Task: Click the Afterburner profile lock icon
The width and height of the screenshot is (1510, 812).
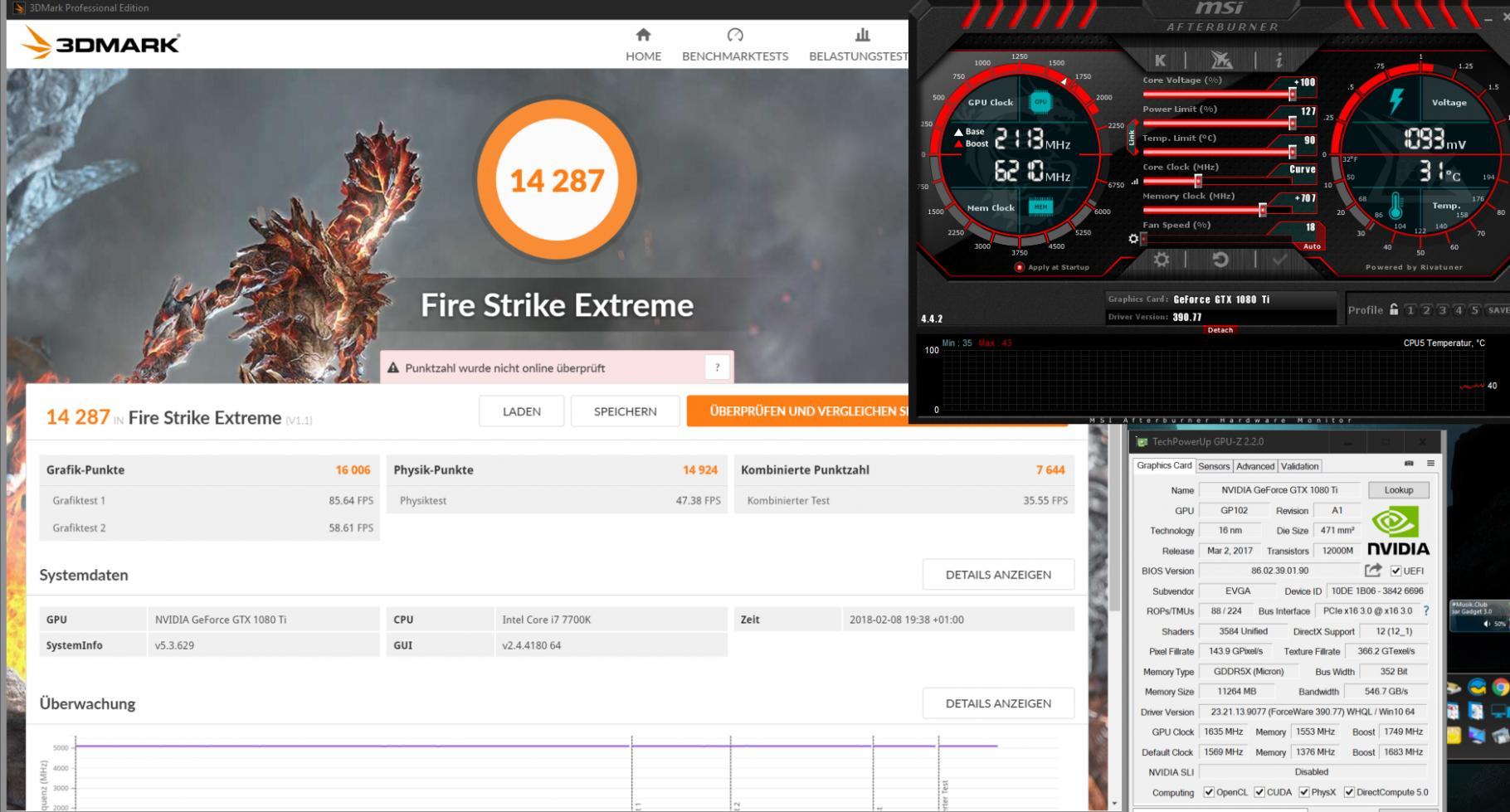Action: pos(1394,309)
